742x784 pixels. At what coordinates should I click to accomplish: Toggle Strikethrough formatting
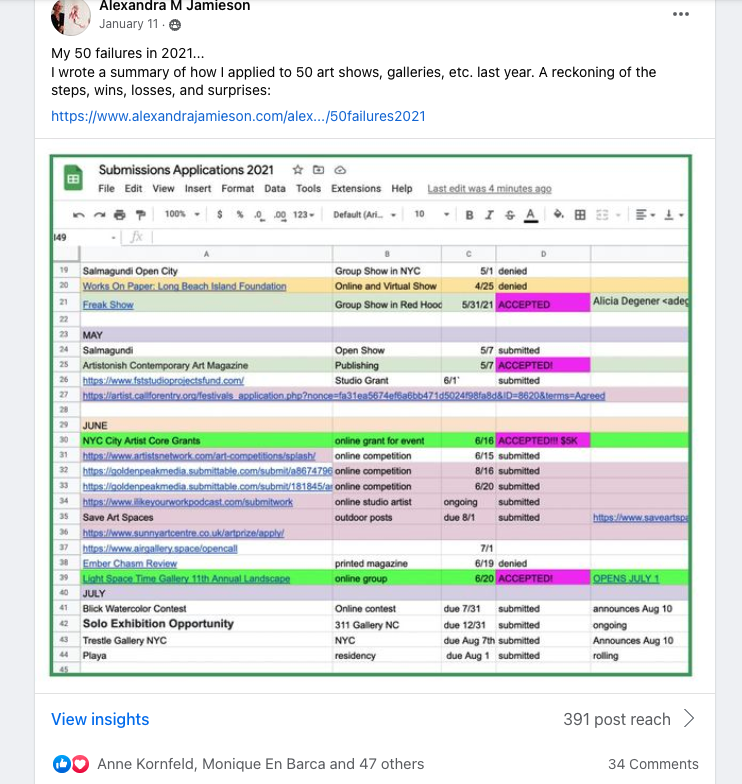coord(510,215)
